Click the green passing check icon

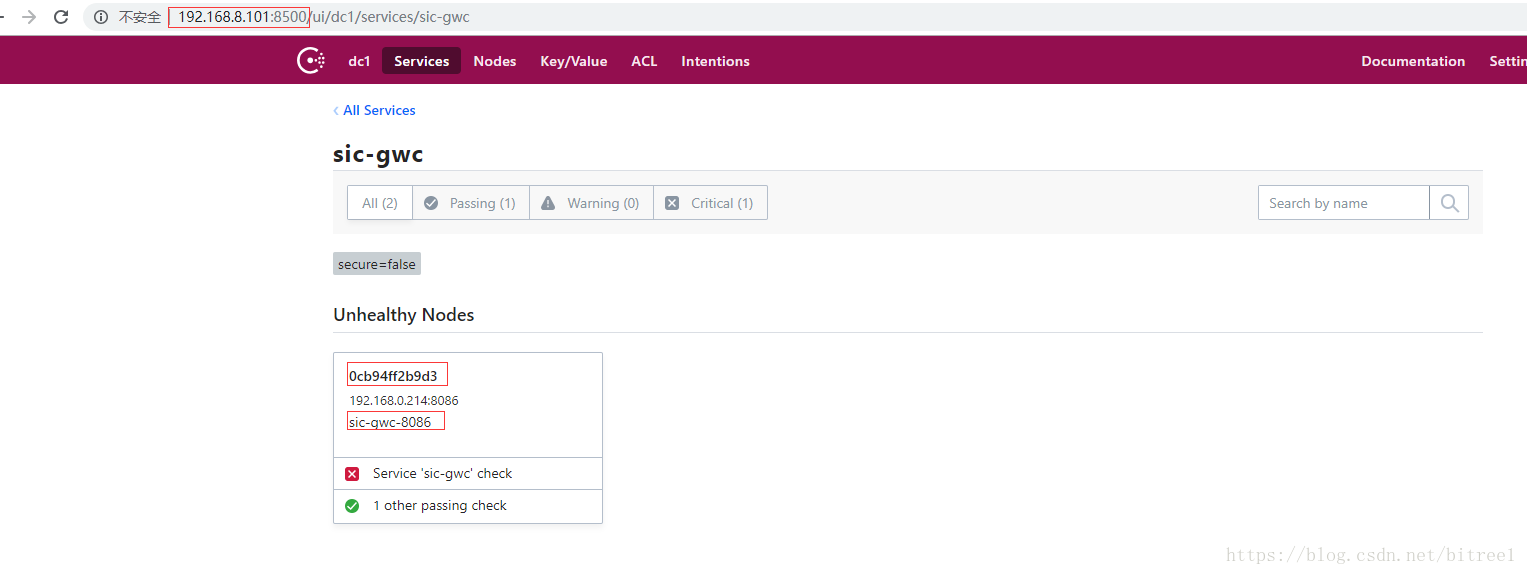(352, 506)
